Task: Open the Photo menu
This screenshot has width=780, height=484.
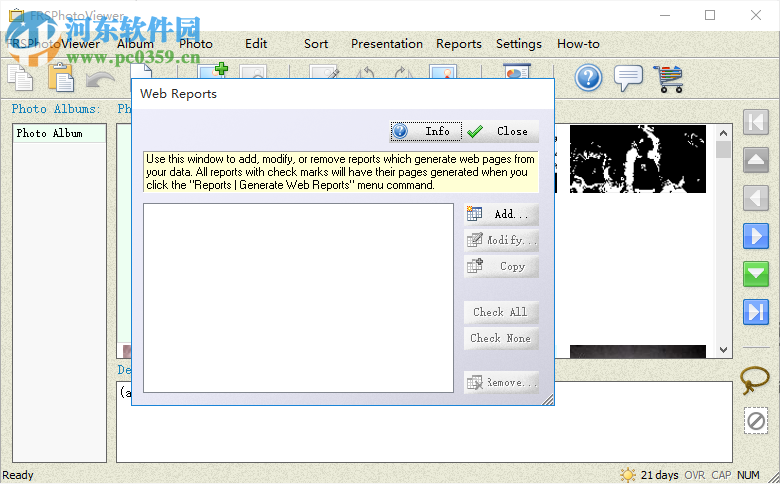Action: point(196,44)
